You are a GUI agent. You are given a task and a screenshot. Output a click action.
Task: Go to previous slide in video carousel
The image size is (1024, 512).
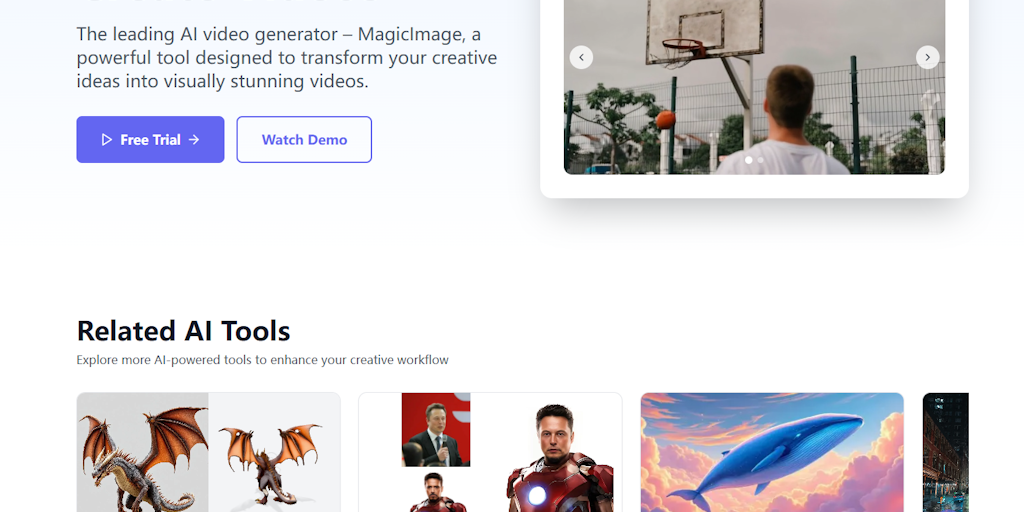pos(581,57)
